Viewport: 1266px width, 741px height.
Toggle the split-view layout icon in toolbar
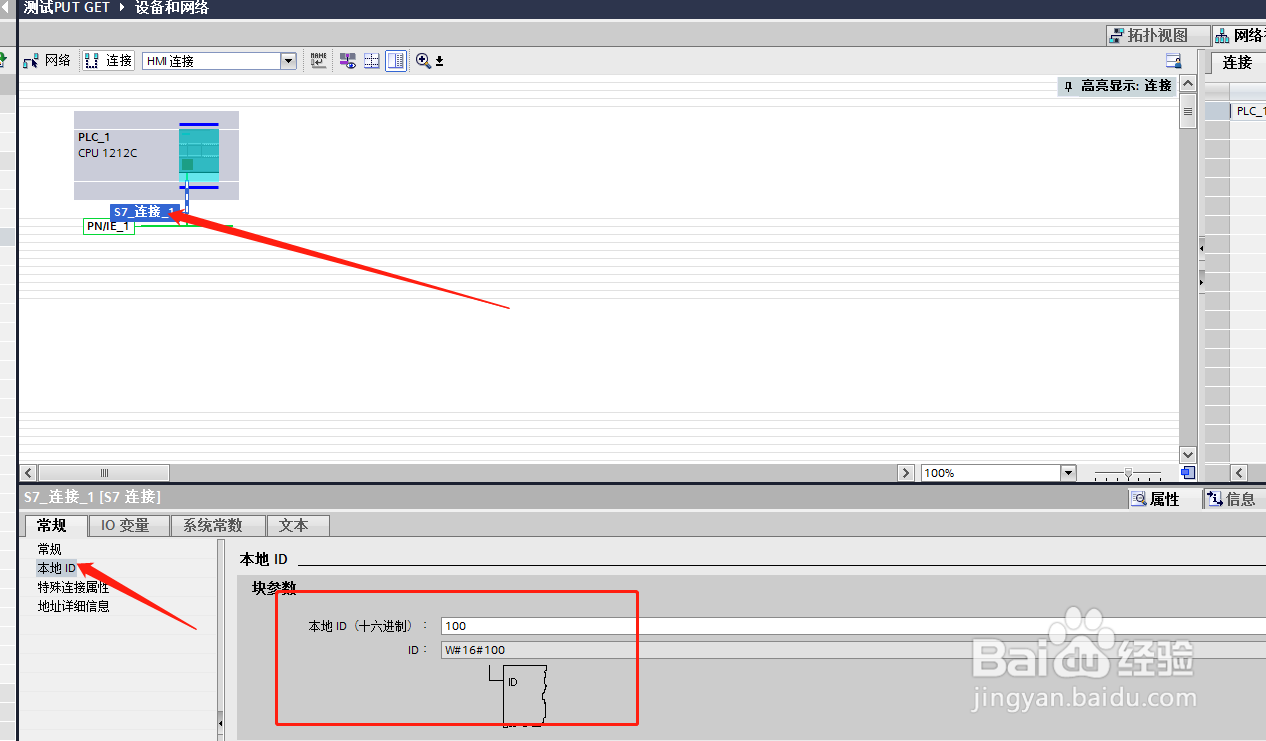click(x=396, y=61)
